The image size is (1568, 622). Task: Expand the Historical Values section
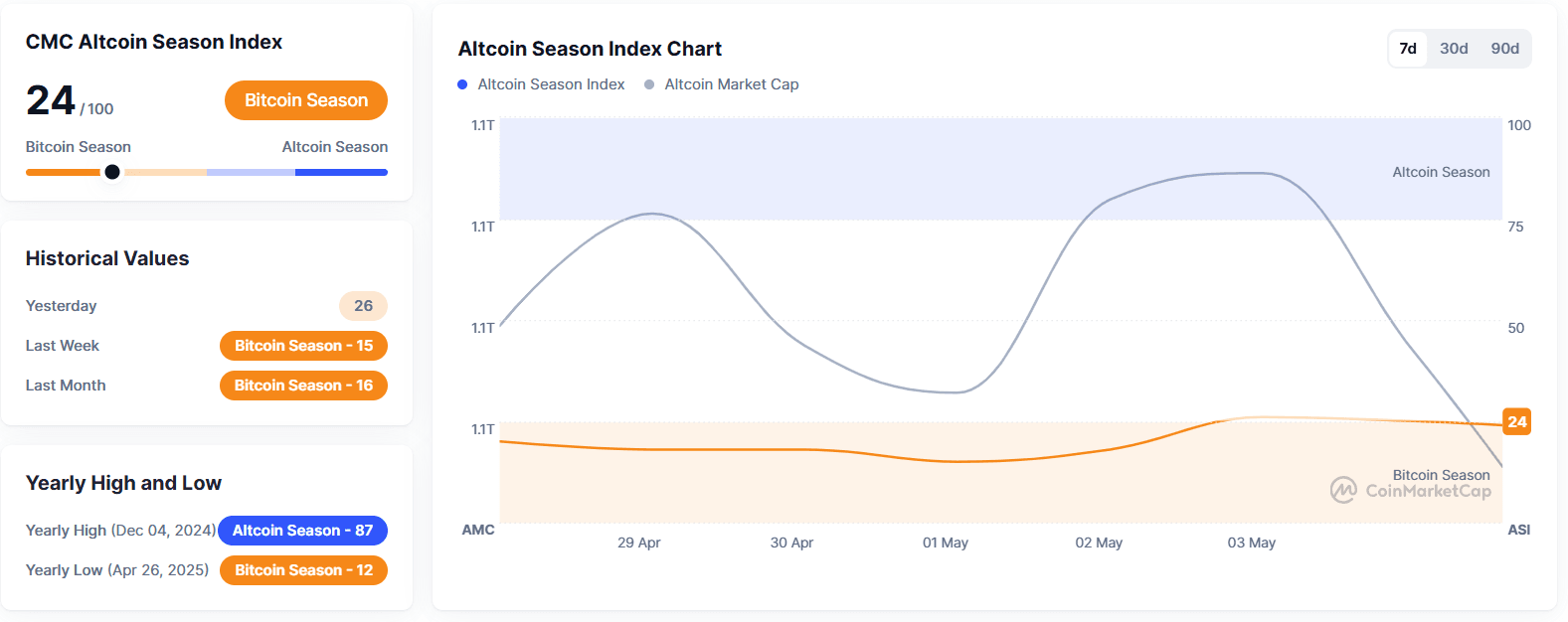tap(107, 258)
